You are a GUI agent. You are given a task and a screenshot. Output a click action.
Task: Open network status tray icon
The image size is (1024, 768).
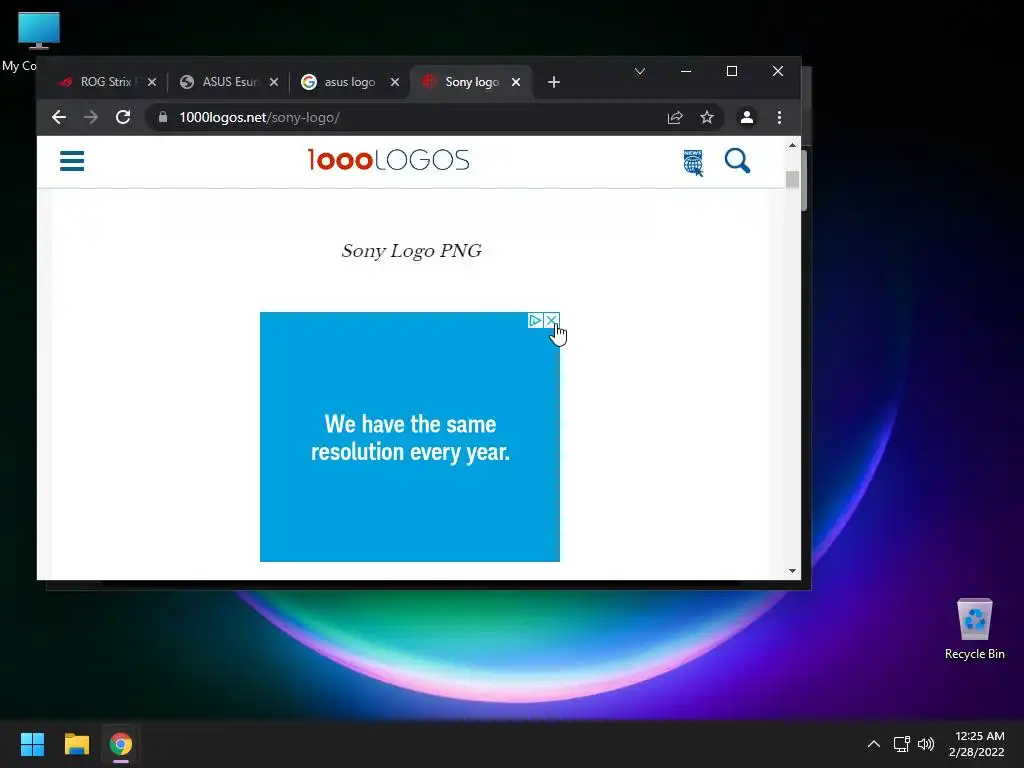pyautogui.click(x=902, y=744)
